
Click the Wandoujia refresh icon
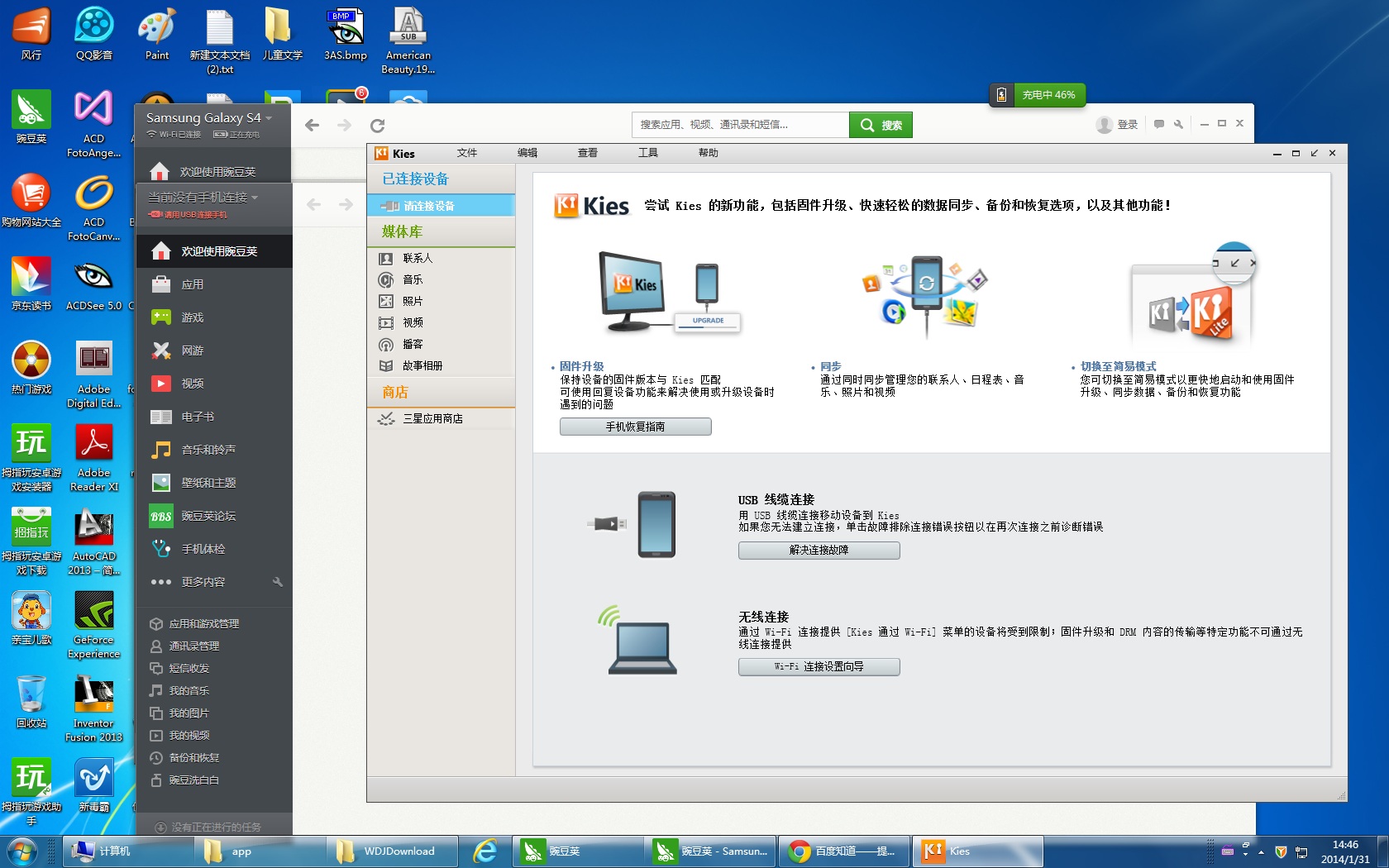point(377,126)
